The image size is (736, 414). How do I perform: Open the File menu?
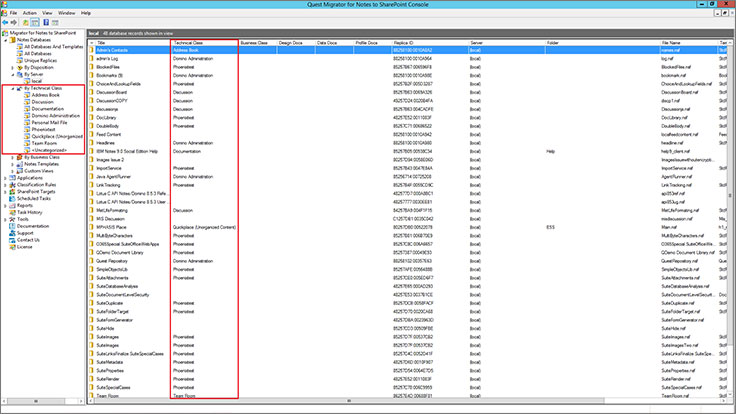13,13
